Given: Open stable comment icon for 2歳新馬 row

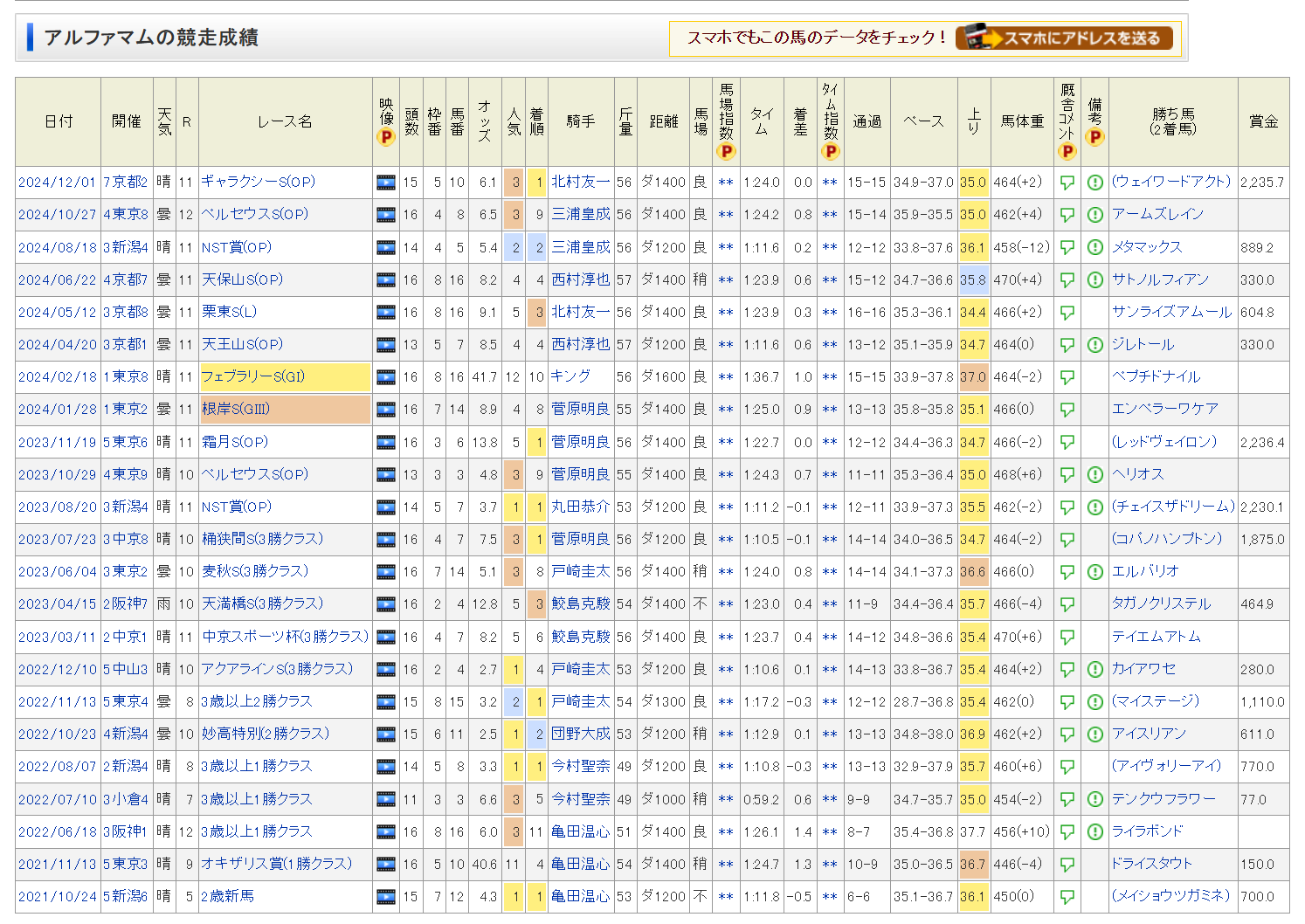Looking at the screenshot, I should 1067,897.
